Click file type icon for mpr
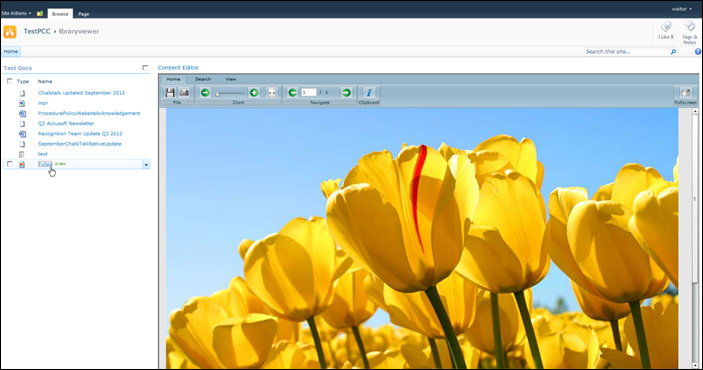The image size is (703, 370). [x=22, y=103]
